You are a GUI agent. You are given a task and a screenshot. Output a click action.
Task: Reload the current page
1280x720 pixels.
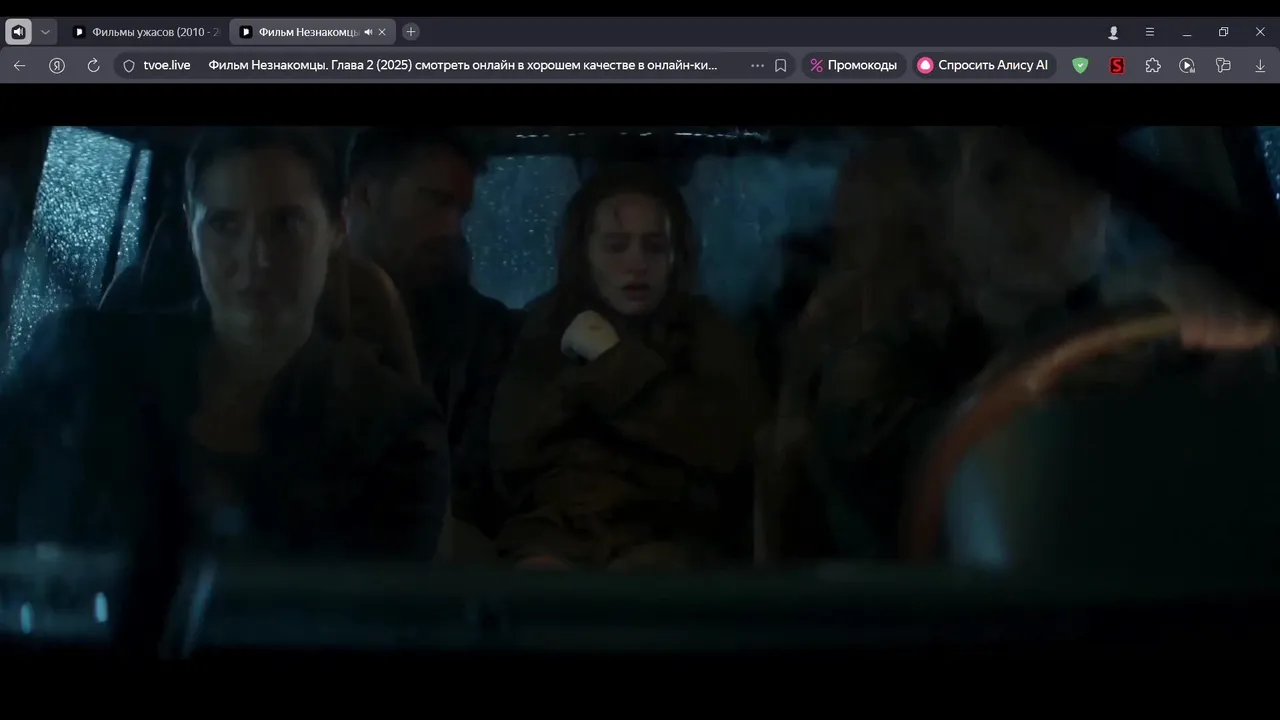(93, 65)
